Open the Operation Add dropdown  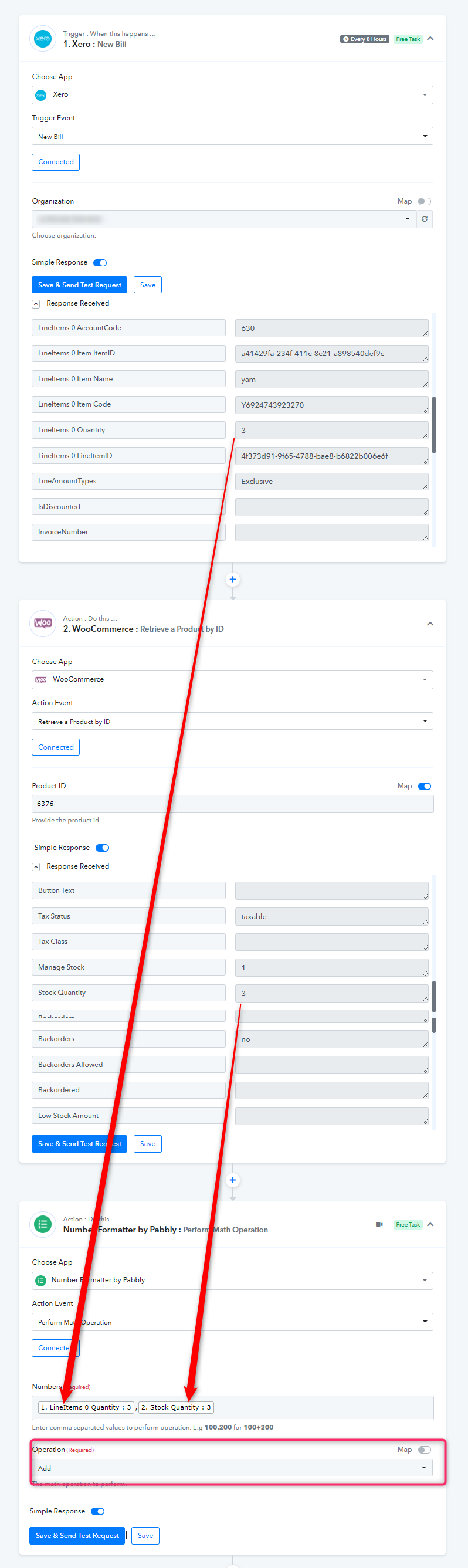click(x=232, y=1468)
